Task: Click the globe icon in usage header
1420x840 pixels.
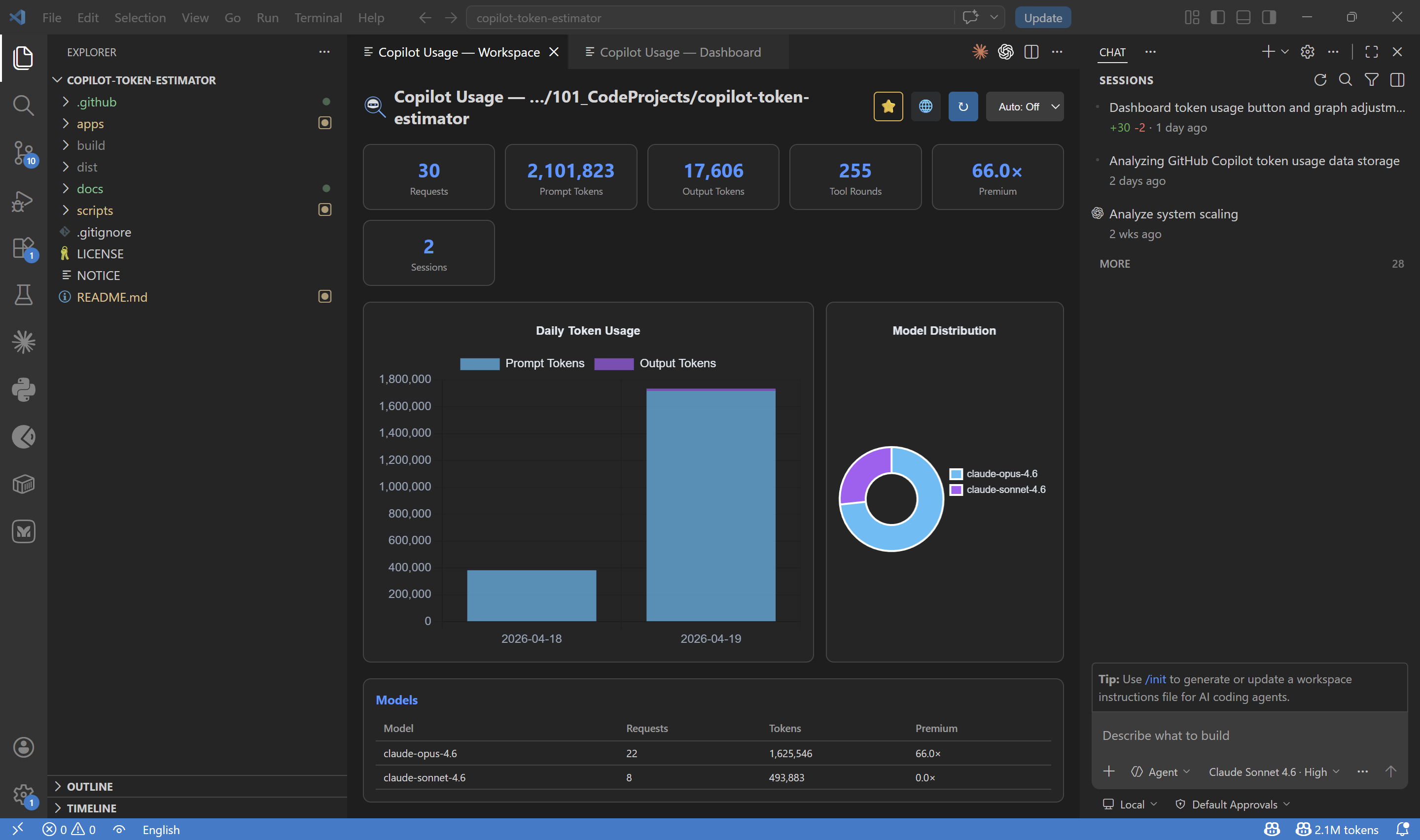Action: (x=925, y=106)
